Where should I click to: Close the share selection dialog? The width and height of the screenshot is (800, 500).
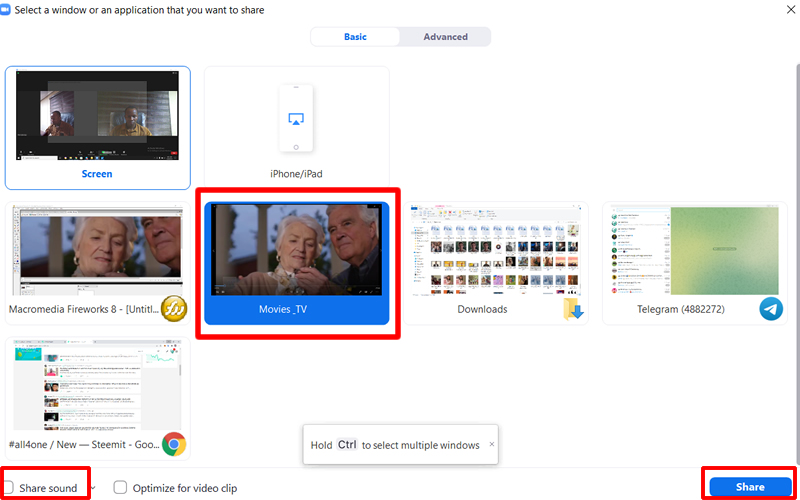click(x=791, y=8)
